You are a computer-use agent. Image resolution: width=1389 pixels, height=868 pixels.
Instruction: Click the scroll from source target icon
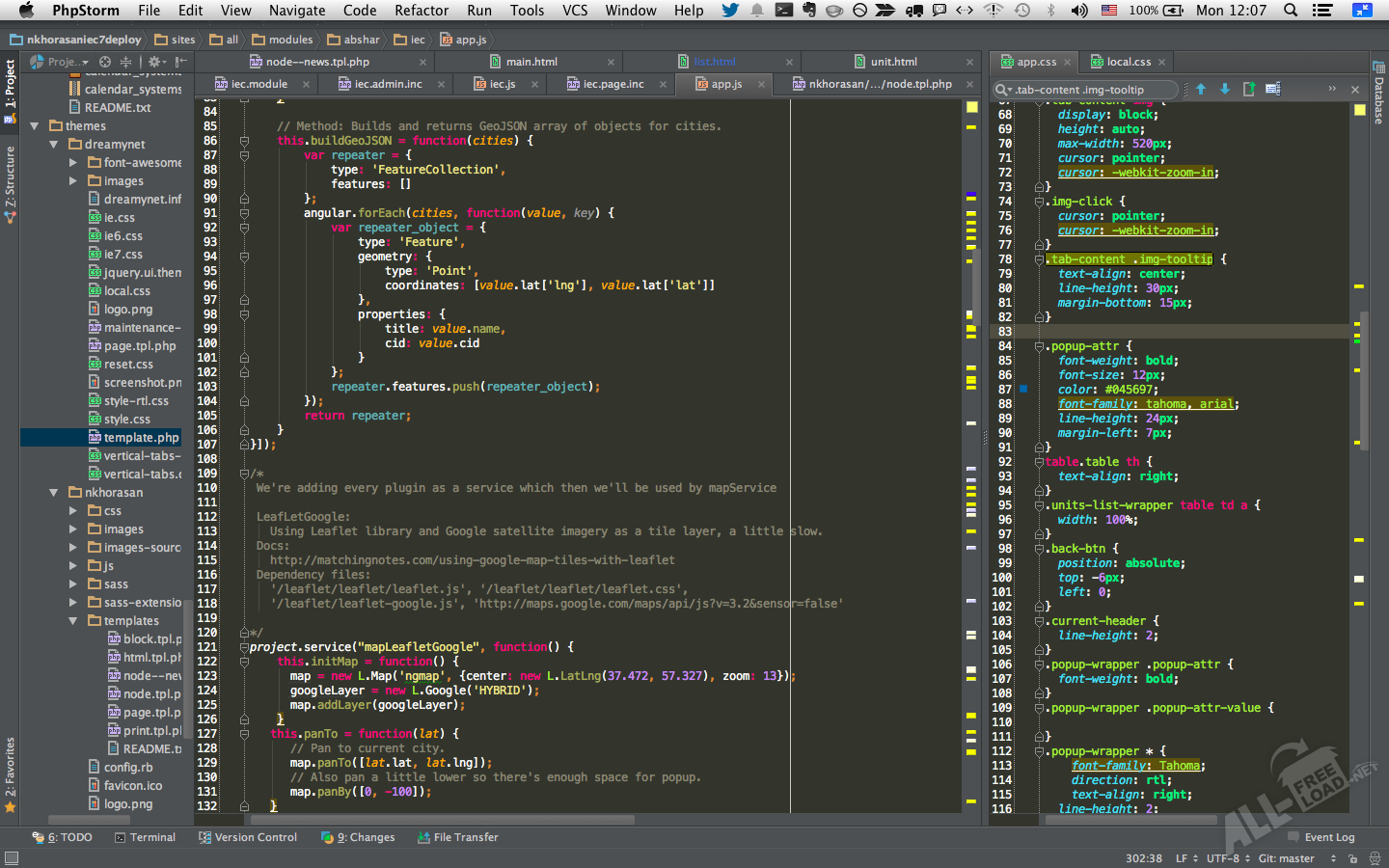click(105, 62)
